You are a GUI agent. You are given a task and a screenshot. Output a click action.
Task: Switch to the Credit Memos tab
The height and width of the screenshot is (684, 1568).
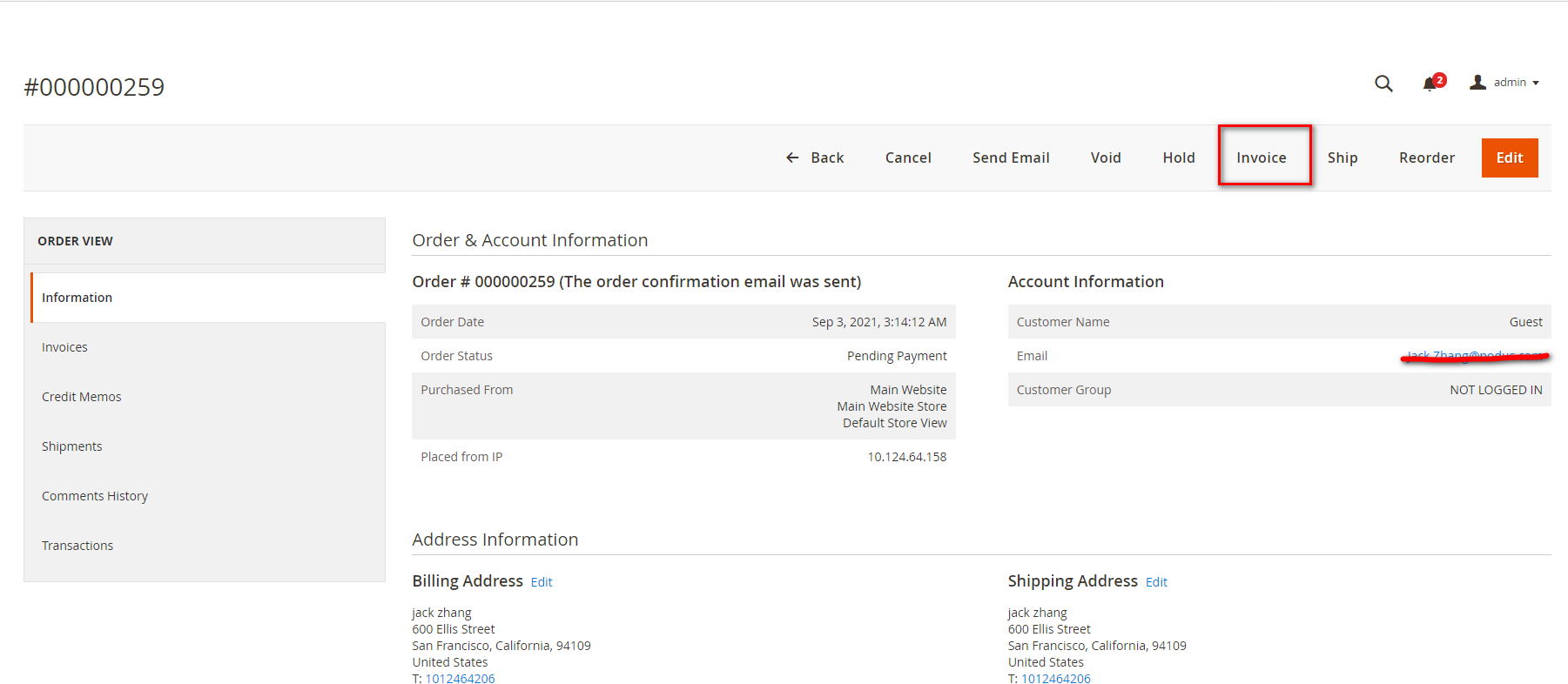(x=82, y=397)
